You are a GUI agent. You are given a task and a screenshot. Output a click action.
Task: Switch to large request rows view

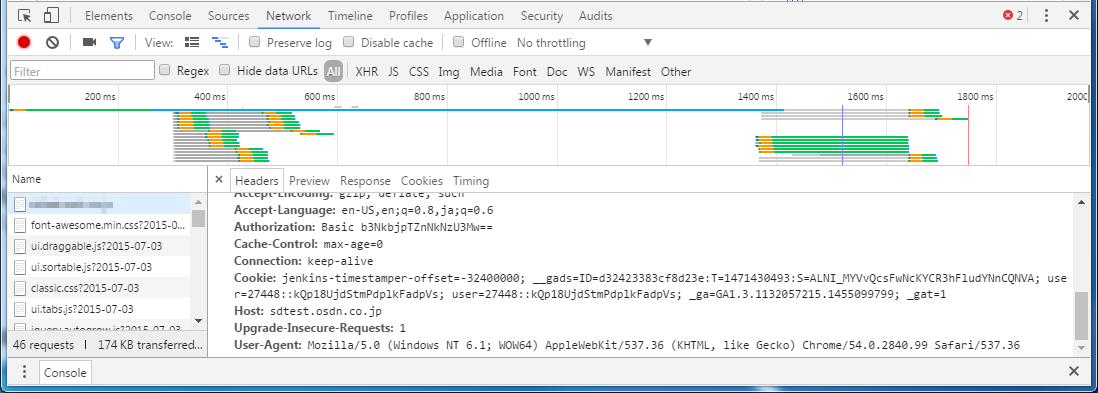tap(192, 43)
